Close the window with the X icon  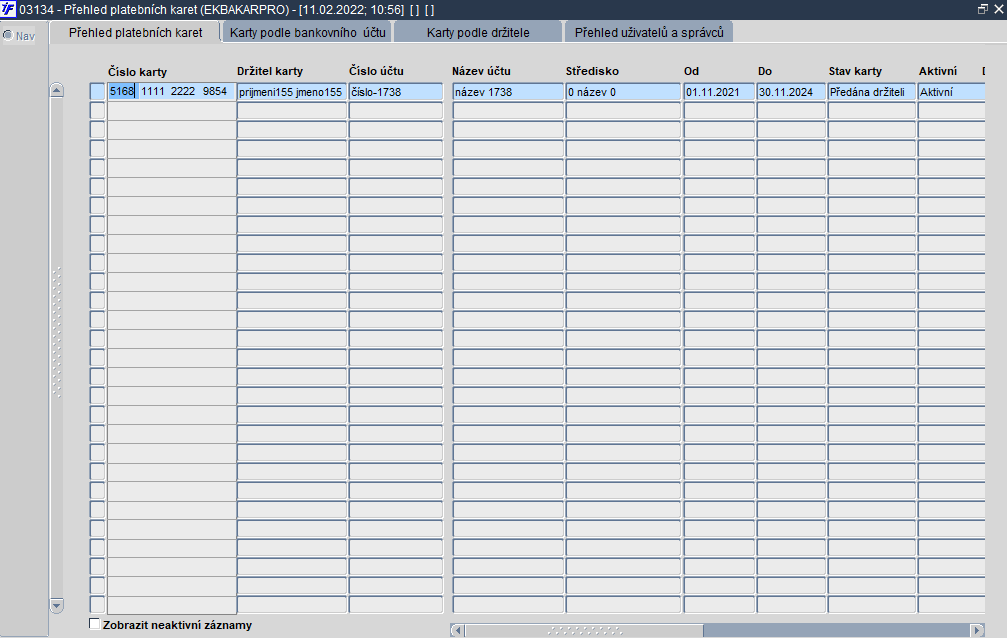tap(999, 9)
